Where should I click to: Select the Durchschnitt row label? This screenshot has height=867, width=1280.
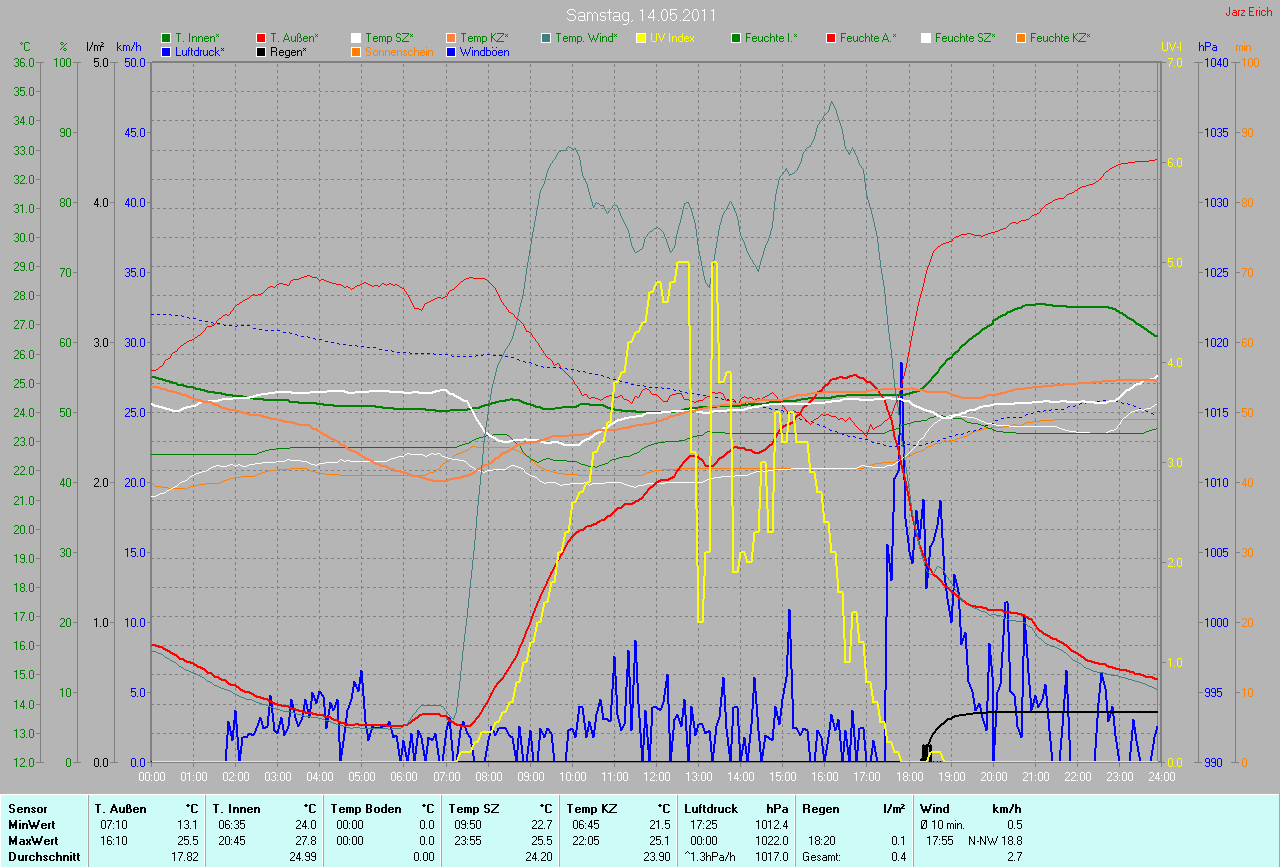click(43, 857)
